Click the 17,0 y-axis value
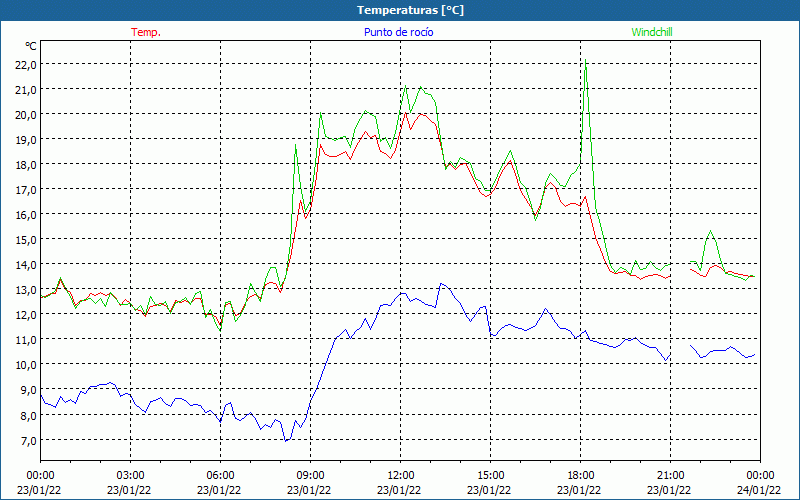This screenshot has width=800, height=500. click(x=27, y=189)
